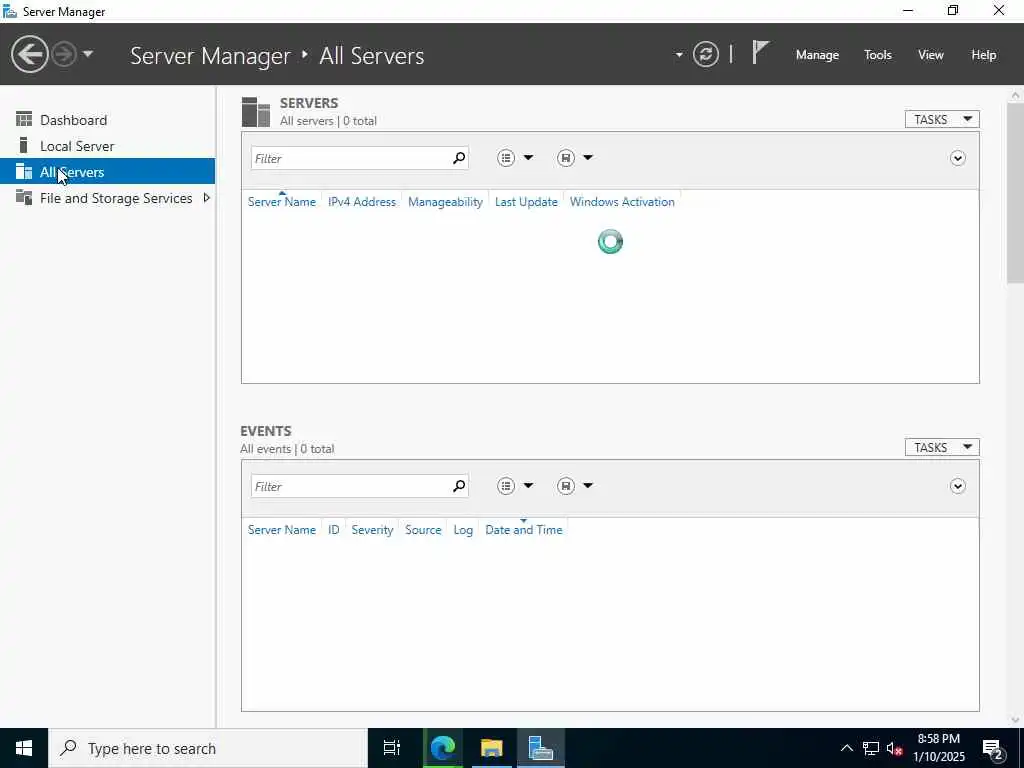Viewport: 1024px width, 768px height.
Task: Click the scrollbar down arrow
Action: 1015,720
